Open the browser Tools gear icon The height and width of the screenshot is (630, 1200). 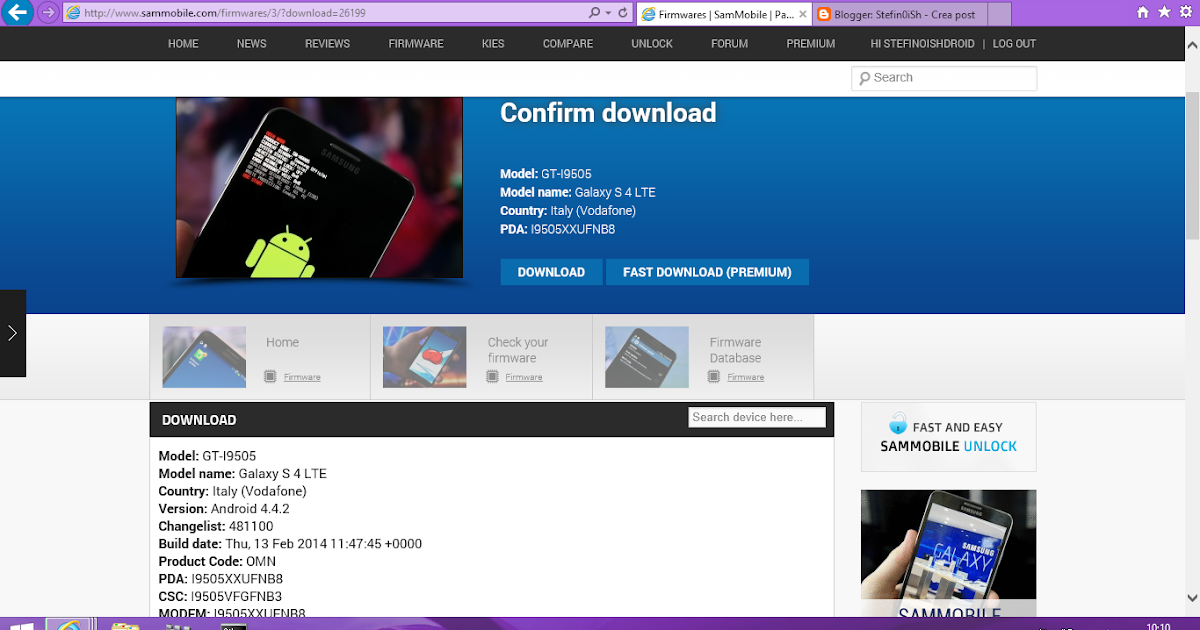(x=1185, y=12)
